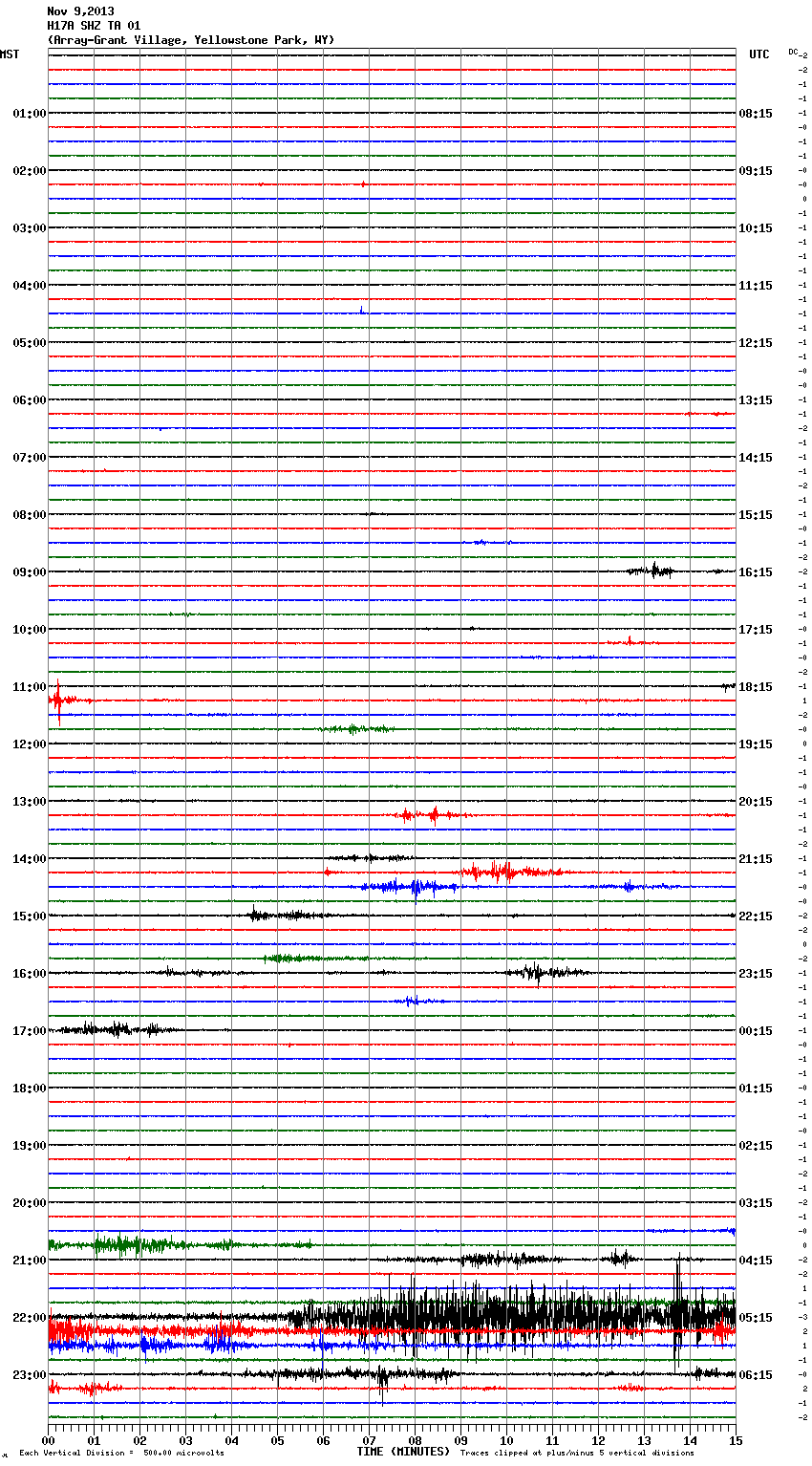
Task: Click the 16:15 UTC row label
Action: pos(756,572)
